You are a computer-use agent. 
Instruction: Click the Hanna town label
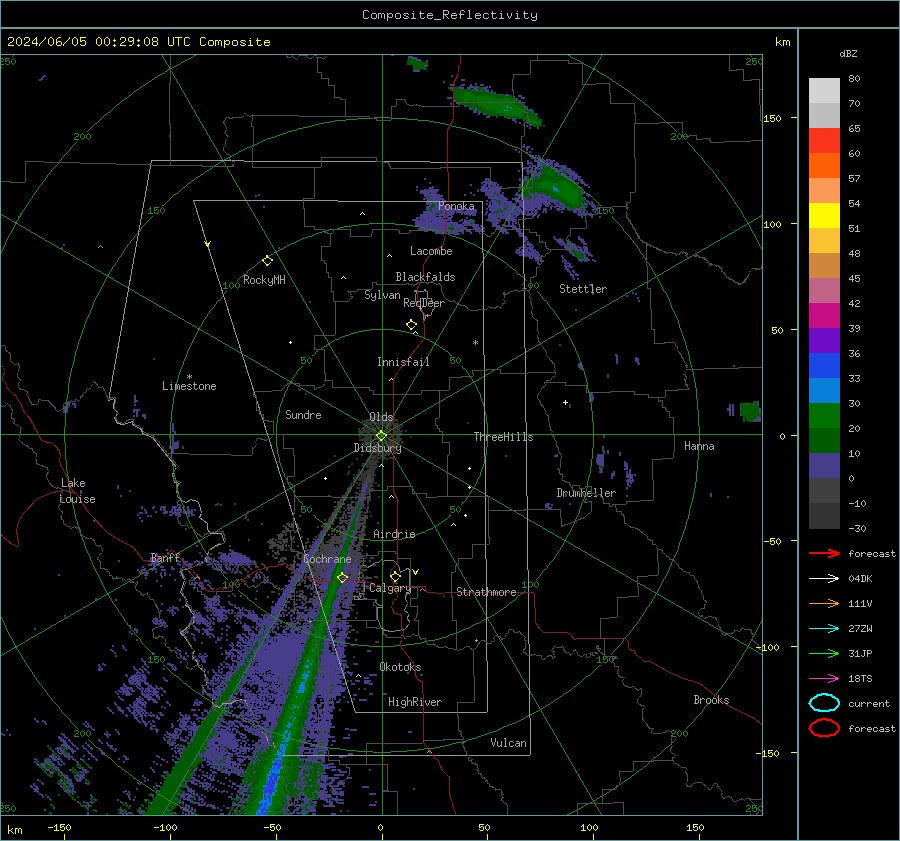coord(699,446)
